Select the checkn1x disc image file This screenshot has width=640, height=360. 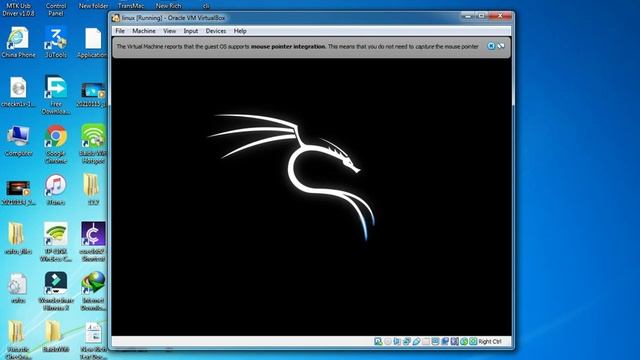(x=18, y=92)
